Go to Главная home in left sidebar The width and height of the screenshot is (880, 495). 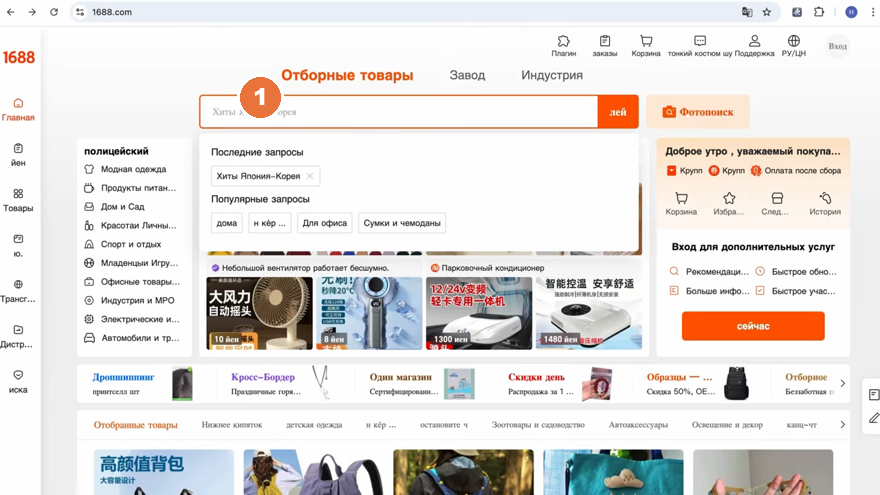tap(18, 109)
